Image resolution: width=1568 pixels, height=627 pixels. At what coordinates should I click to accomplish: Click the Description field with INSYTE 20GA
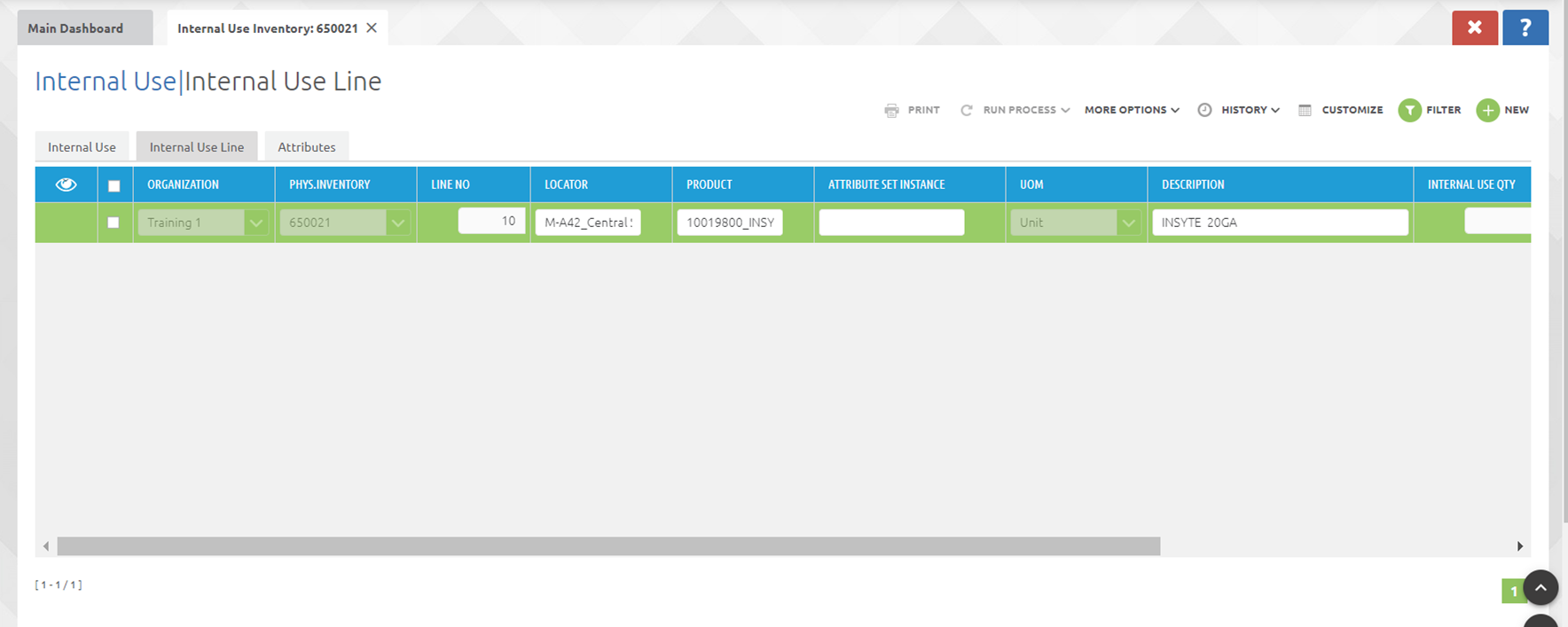pyautogui.click(x=1279, y=223)
